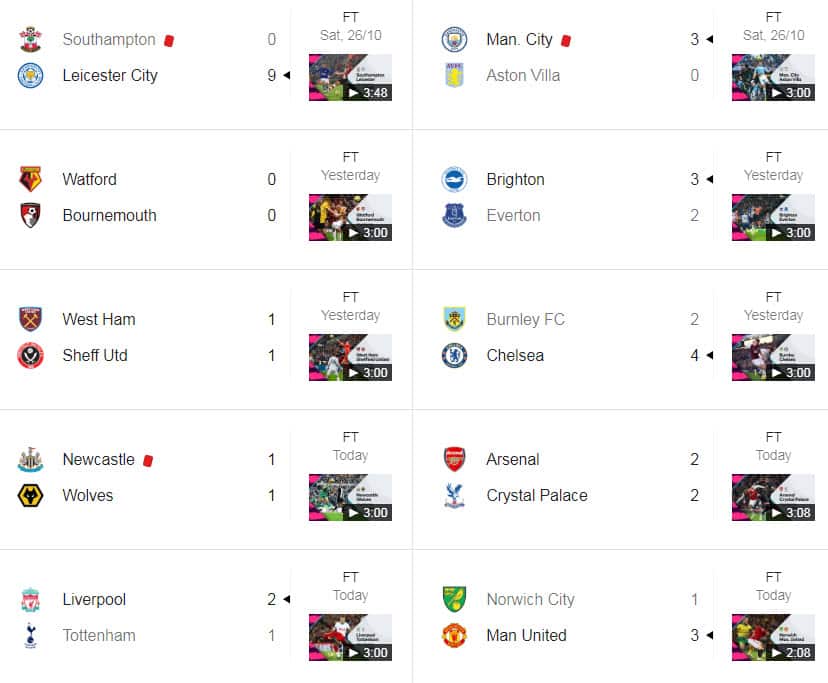Select the Liverpool club crest icon
Viewport: 828px width, 683px height.
(31, 599)
